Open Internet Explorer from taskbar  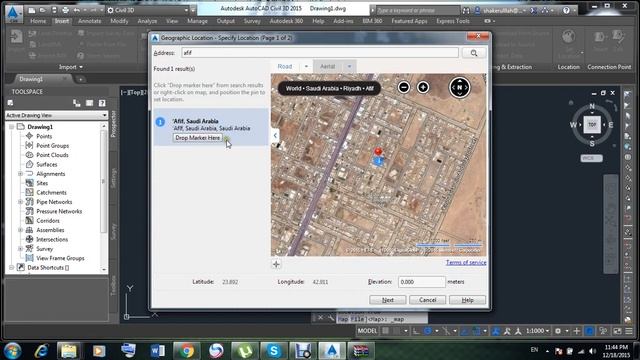pyautogui.click(x=41, y=351)
